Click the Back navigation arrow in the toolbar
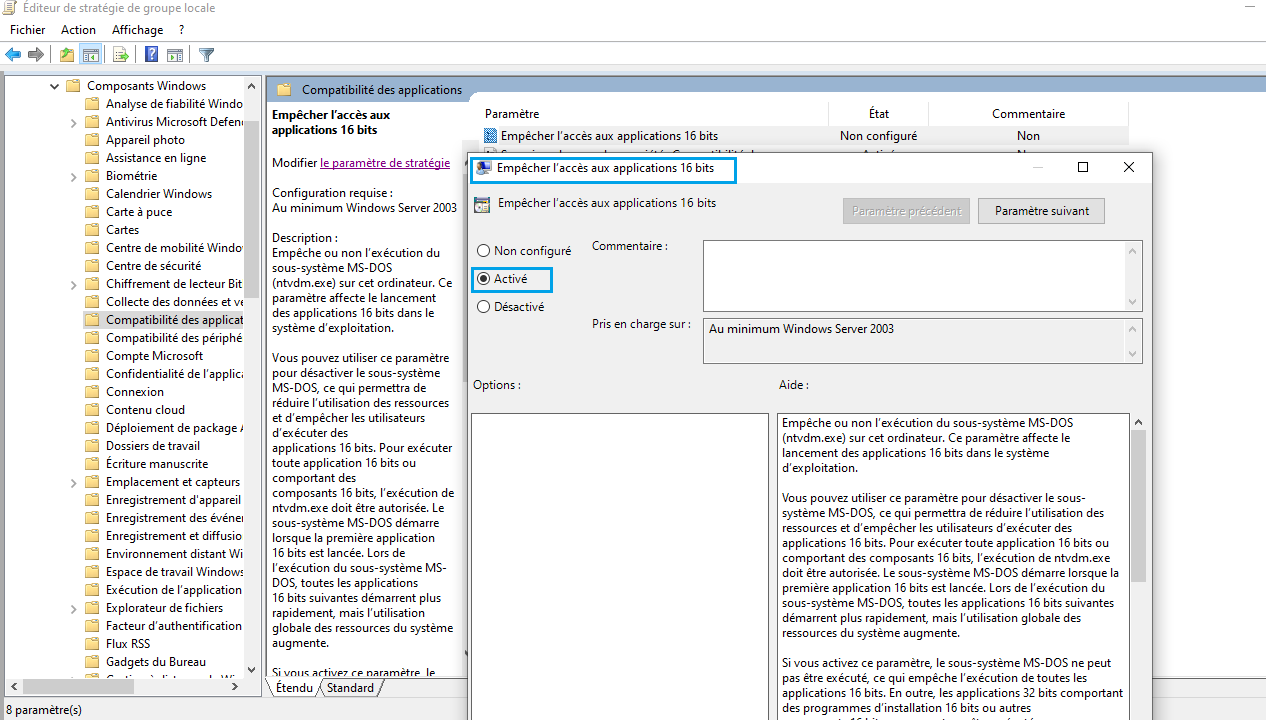1266x720 pixels. tap(12, 54)
